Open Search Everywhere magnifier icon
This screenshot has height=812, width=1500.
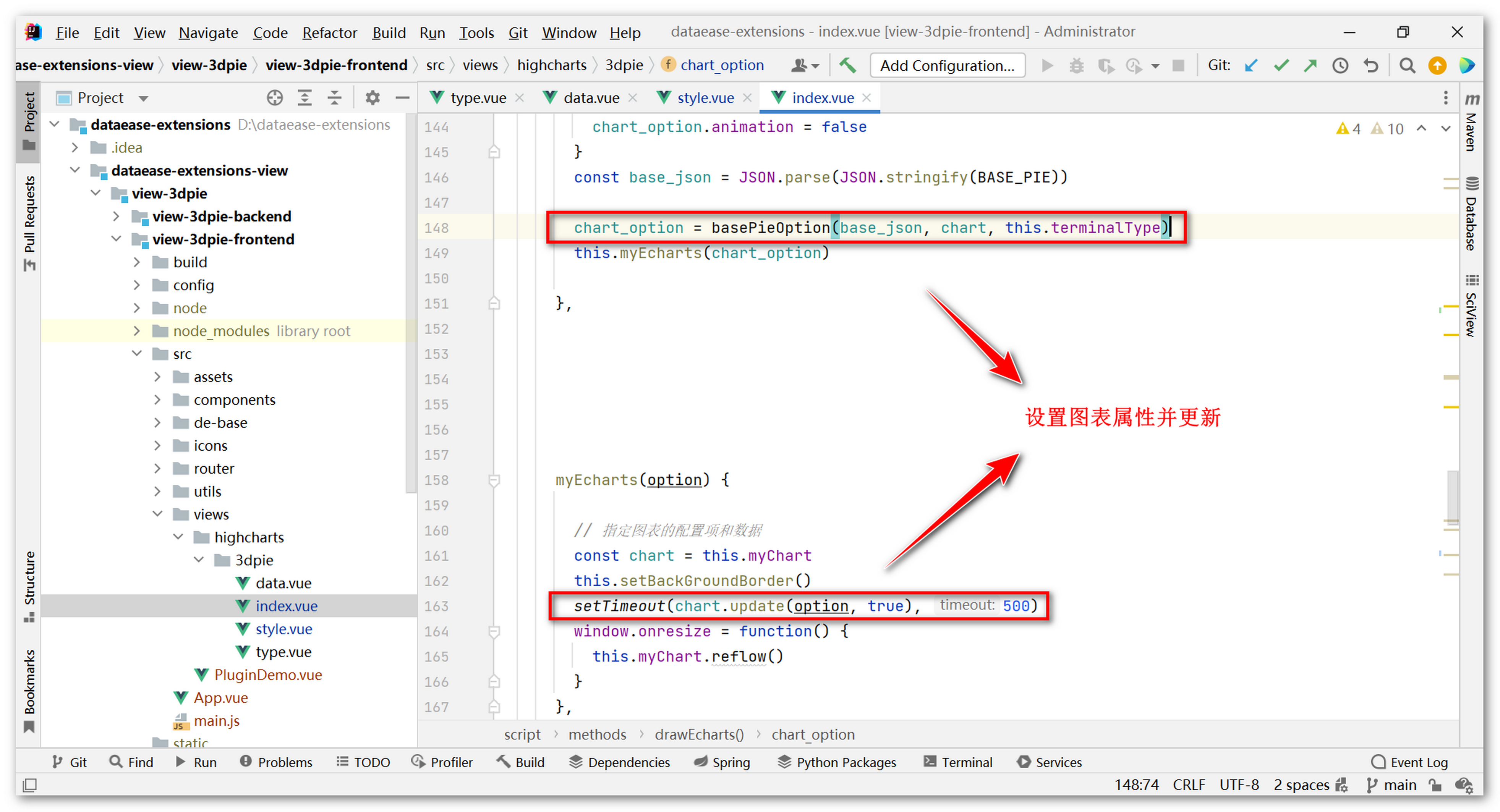pyautogui.click(x=1407, y=65)
